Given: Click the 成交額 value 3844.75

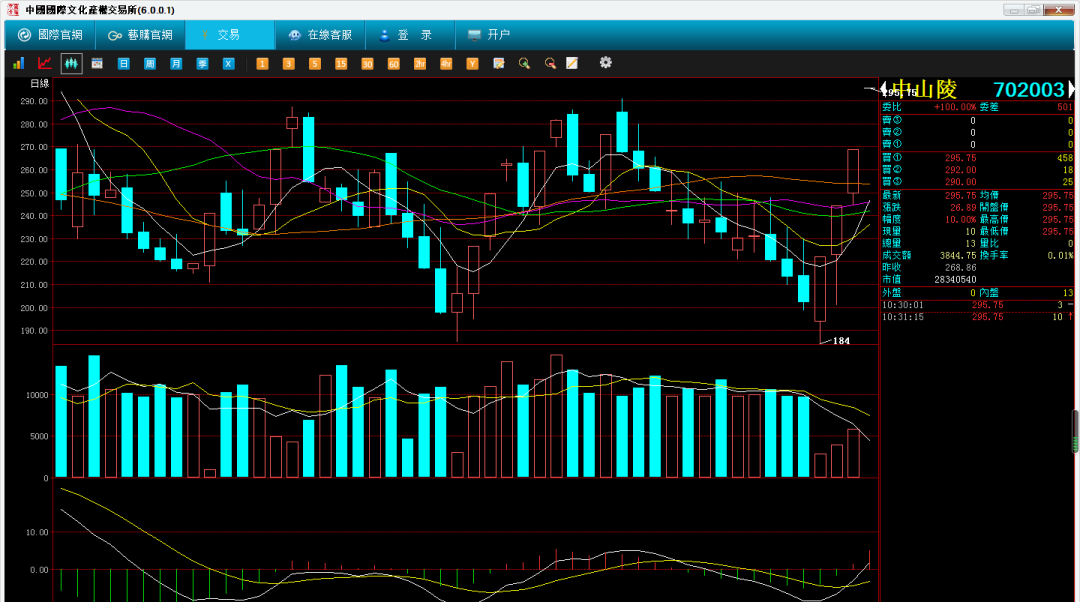Looking at the screenshot, I should click(x=958, y=256).
